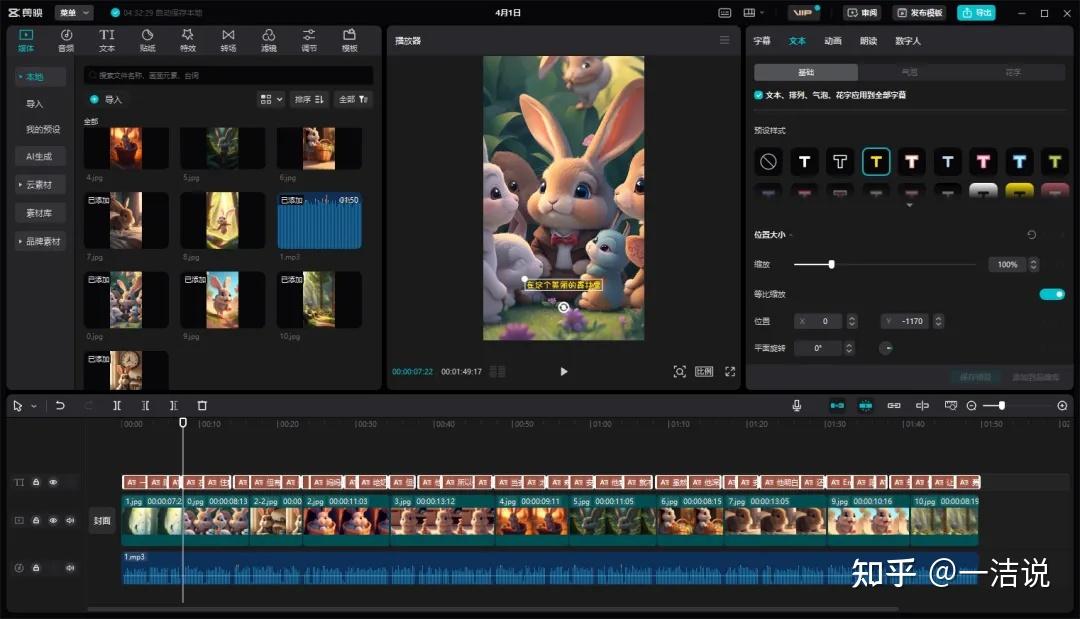Screen dimensions: 1080x619
Task: Click the undo arrow in timeline toolbar
Action: (60, 406)
